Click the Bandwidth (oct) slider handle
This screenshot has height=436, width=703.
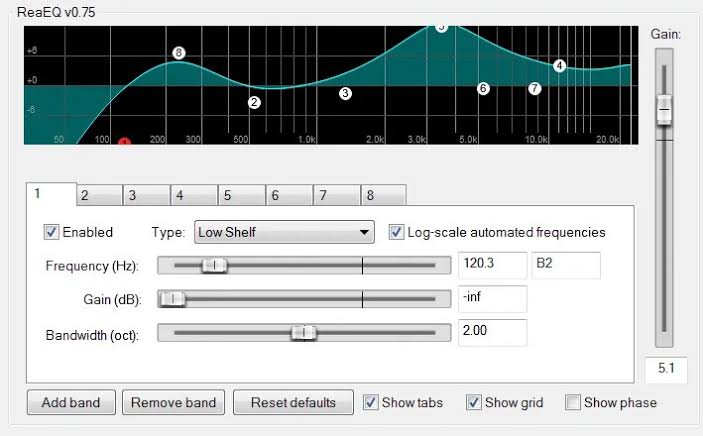click(304, 333)
